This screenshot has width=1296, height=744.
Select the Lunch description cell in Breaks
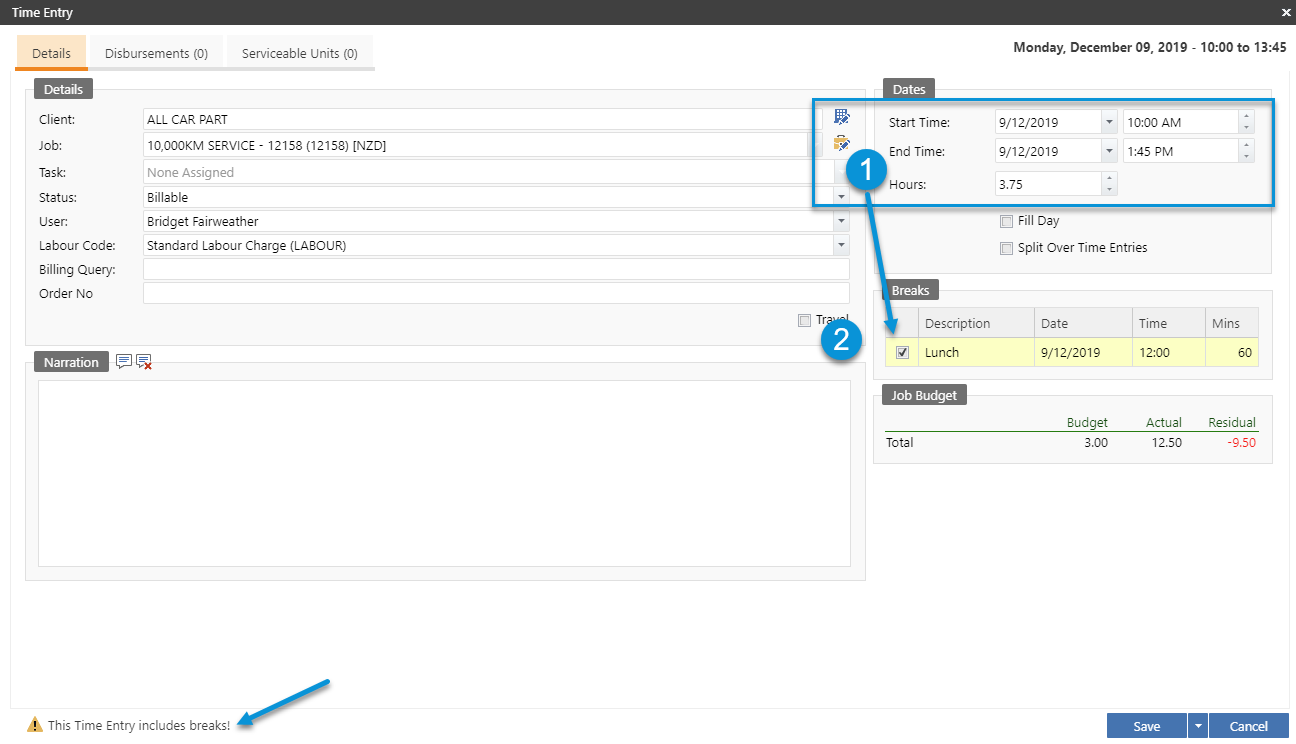pos(976,352)
